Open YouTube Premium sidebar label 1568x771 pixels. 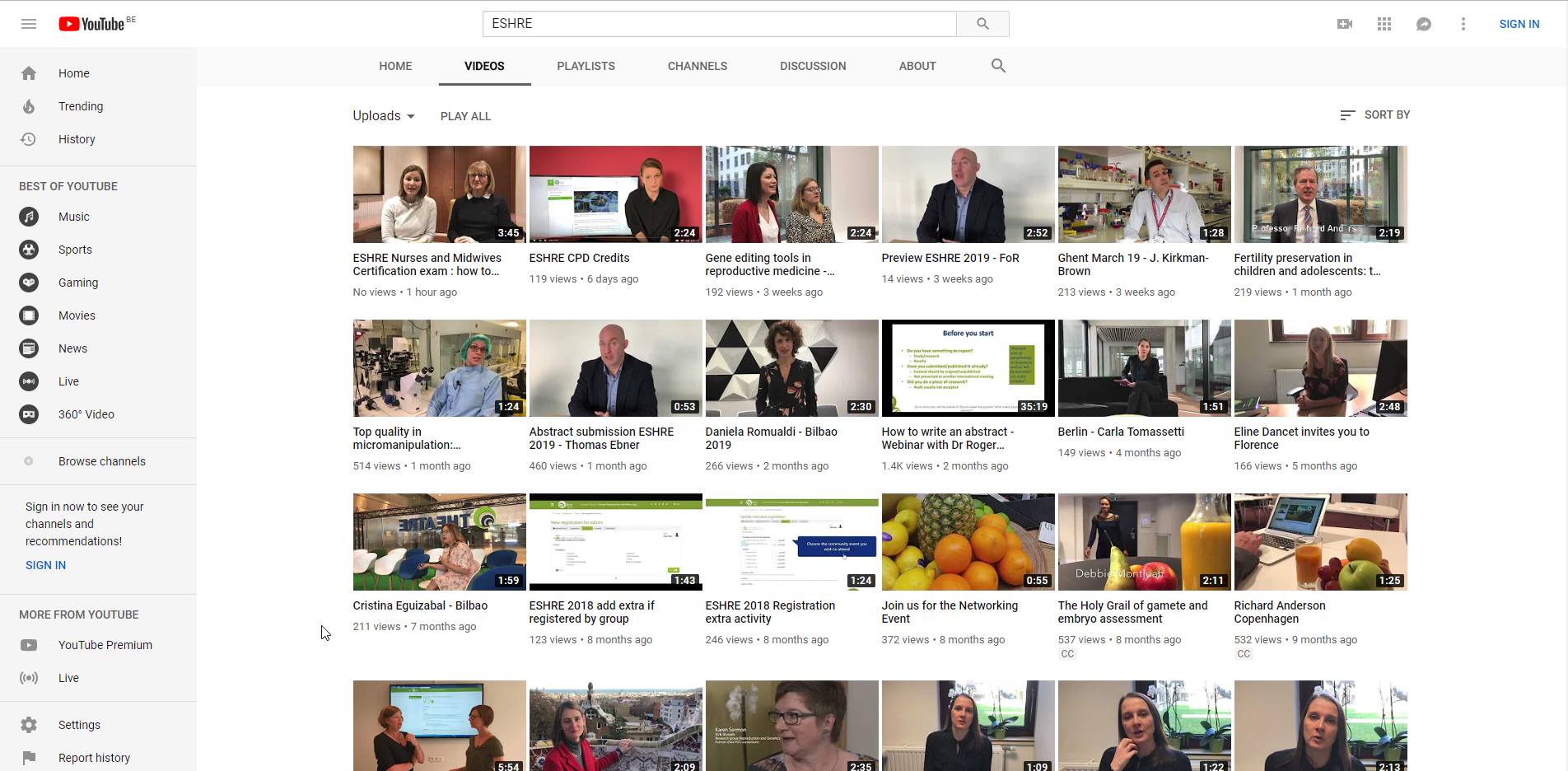pyautogui.click(x=105, y=645)
